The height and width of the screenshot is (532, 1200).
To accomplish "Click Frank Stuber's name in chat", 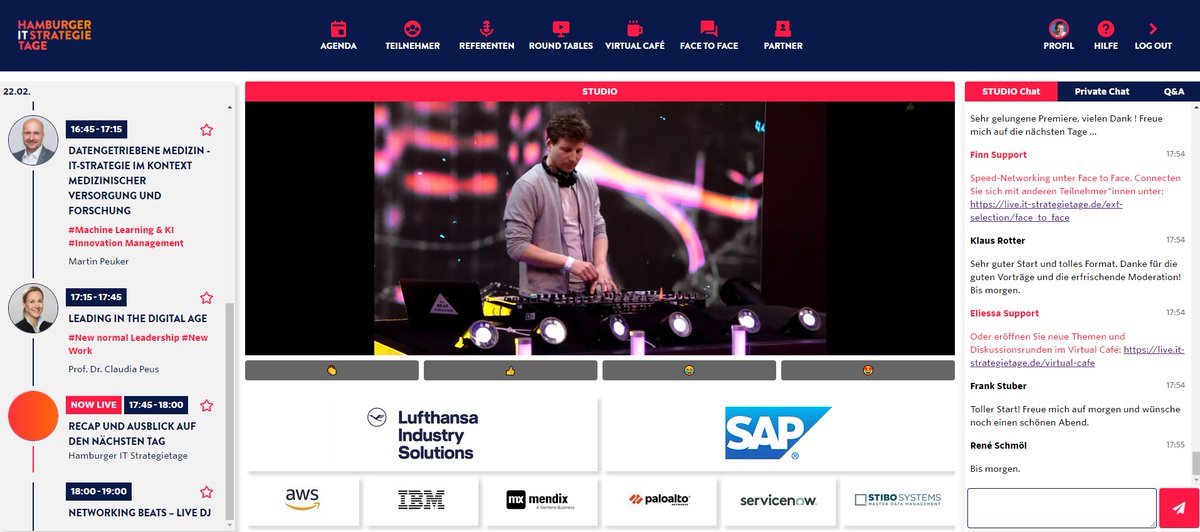I will tap(997, 385).
